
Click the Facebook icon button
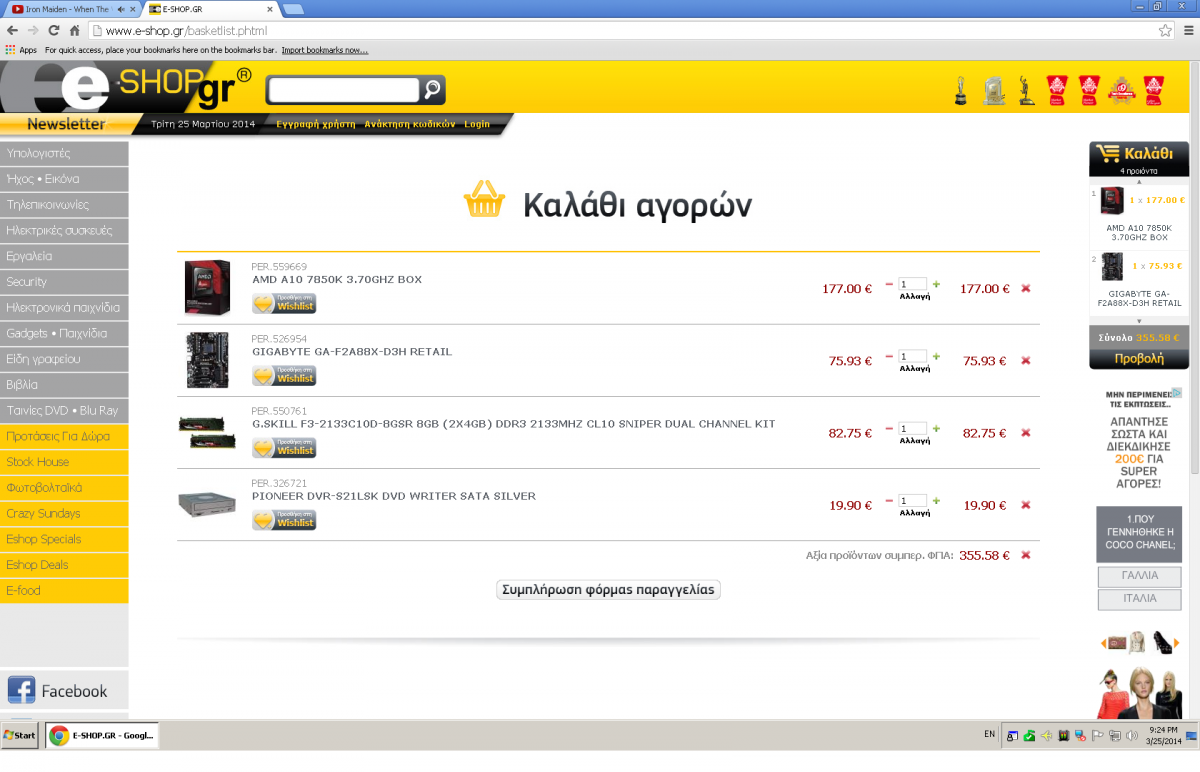coord(21,690)
